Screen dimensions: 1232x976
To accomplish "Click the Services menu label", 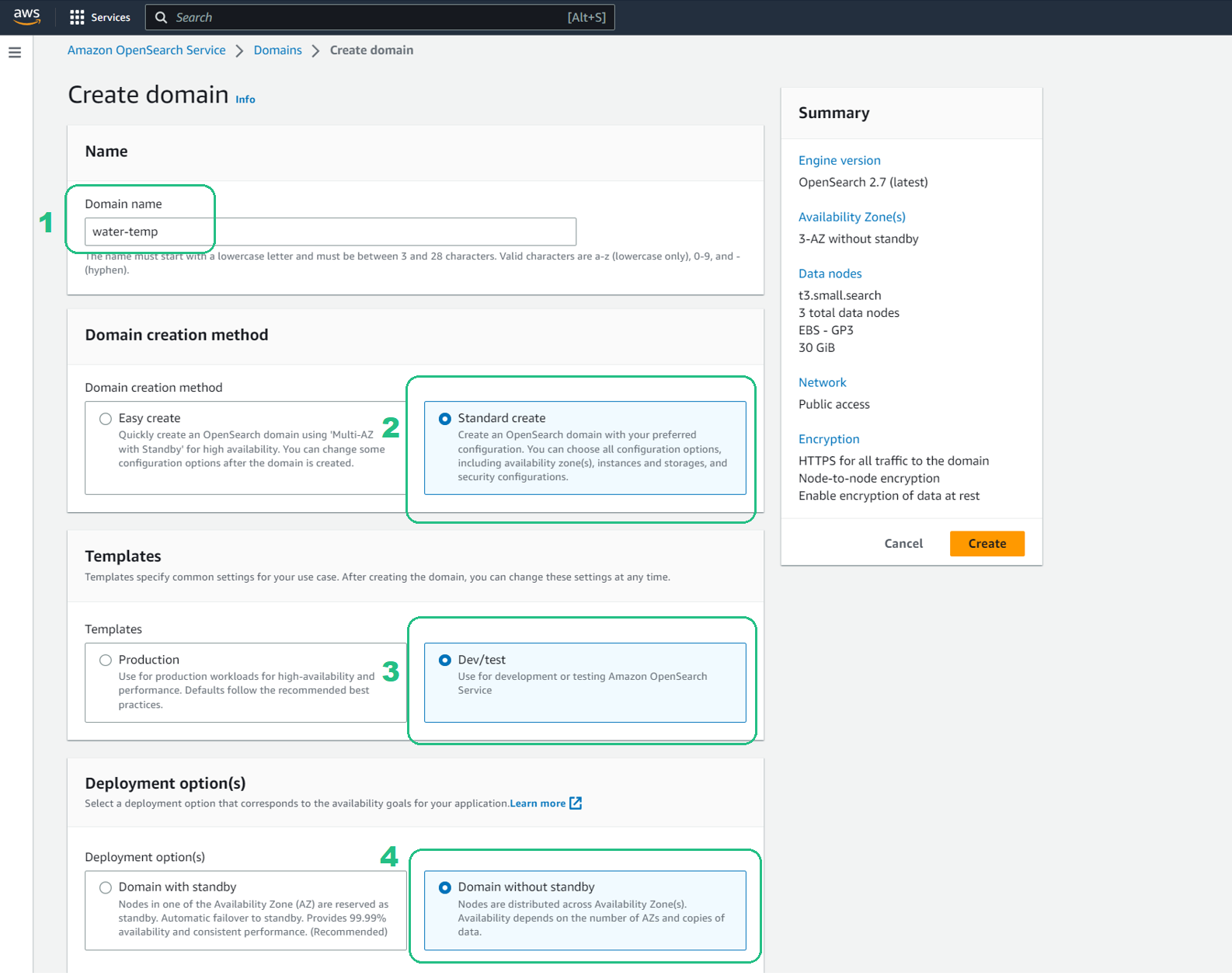I will (110, 17).
